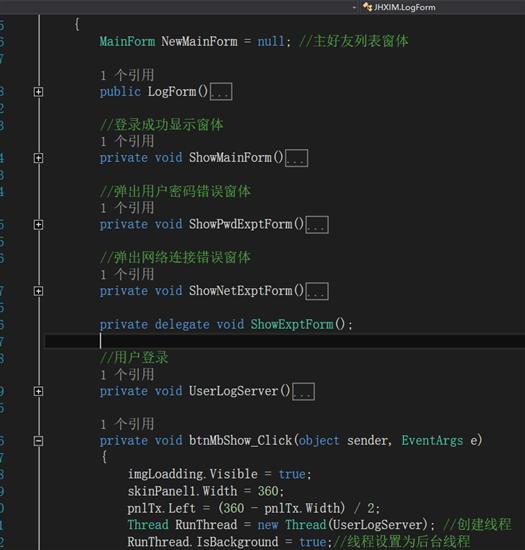
Task: Click the UserLogServer argument inside new Thread
Action: pos(378,525)
